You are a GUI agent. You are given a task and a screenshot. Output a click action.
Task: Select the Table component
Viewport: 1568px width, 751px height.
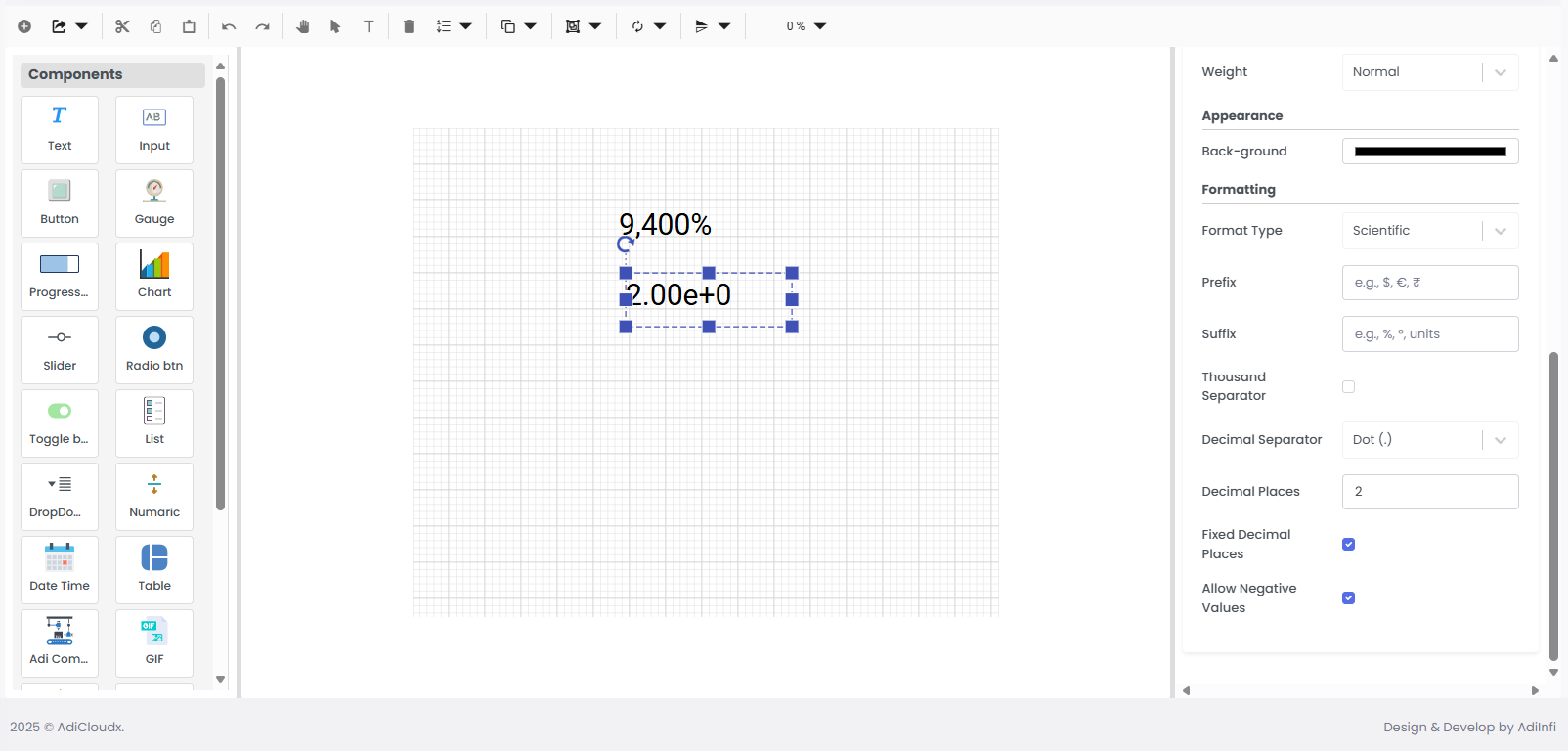click(x=154, y=570)
